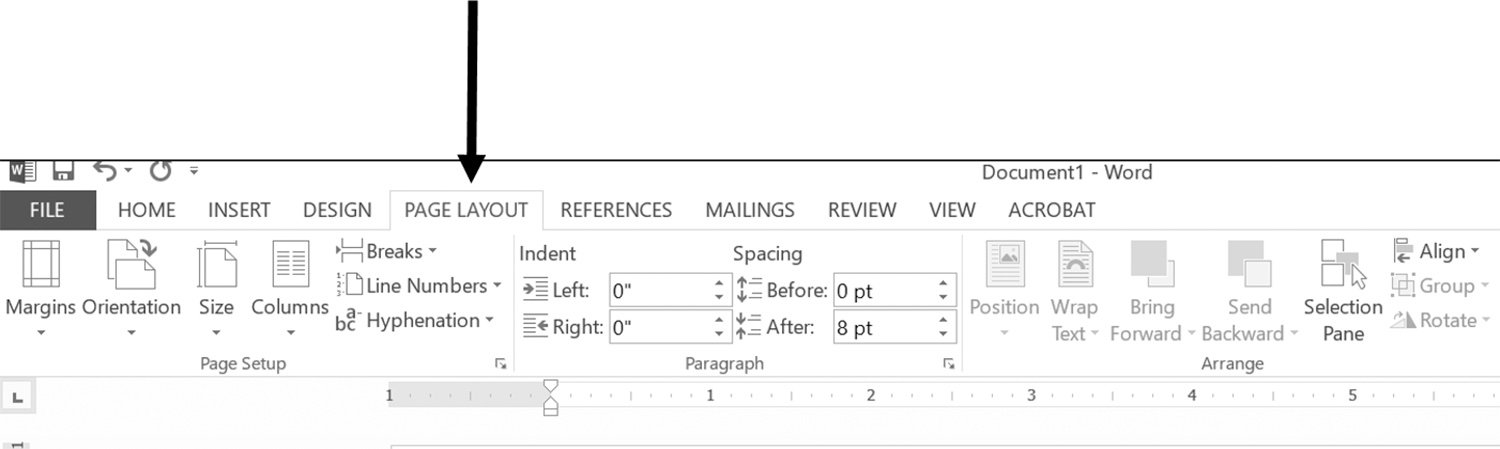
Task: Open the Page Setup dialog launcher
Action: 501,365
